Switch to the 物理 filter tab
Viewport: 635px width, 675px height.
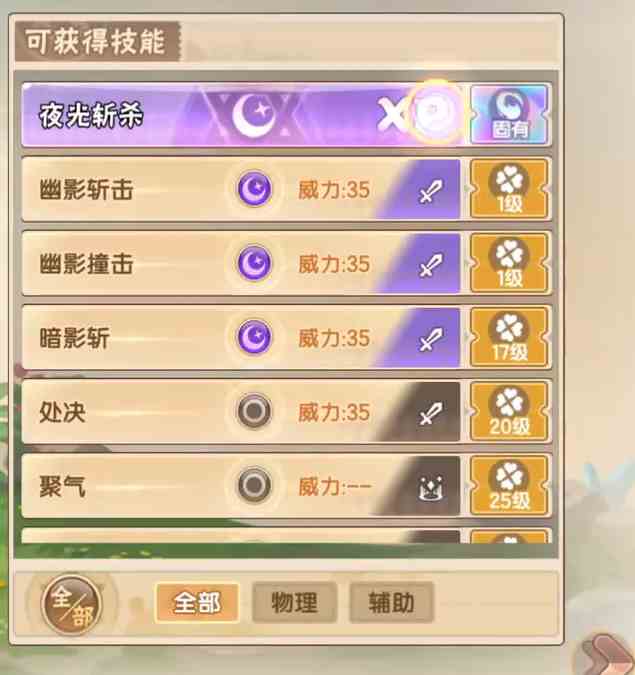(294, 603)
